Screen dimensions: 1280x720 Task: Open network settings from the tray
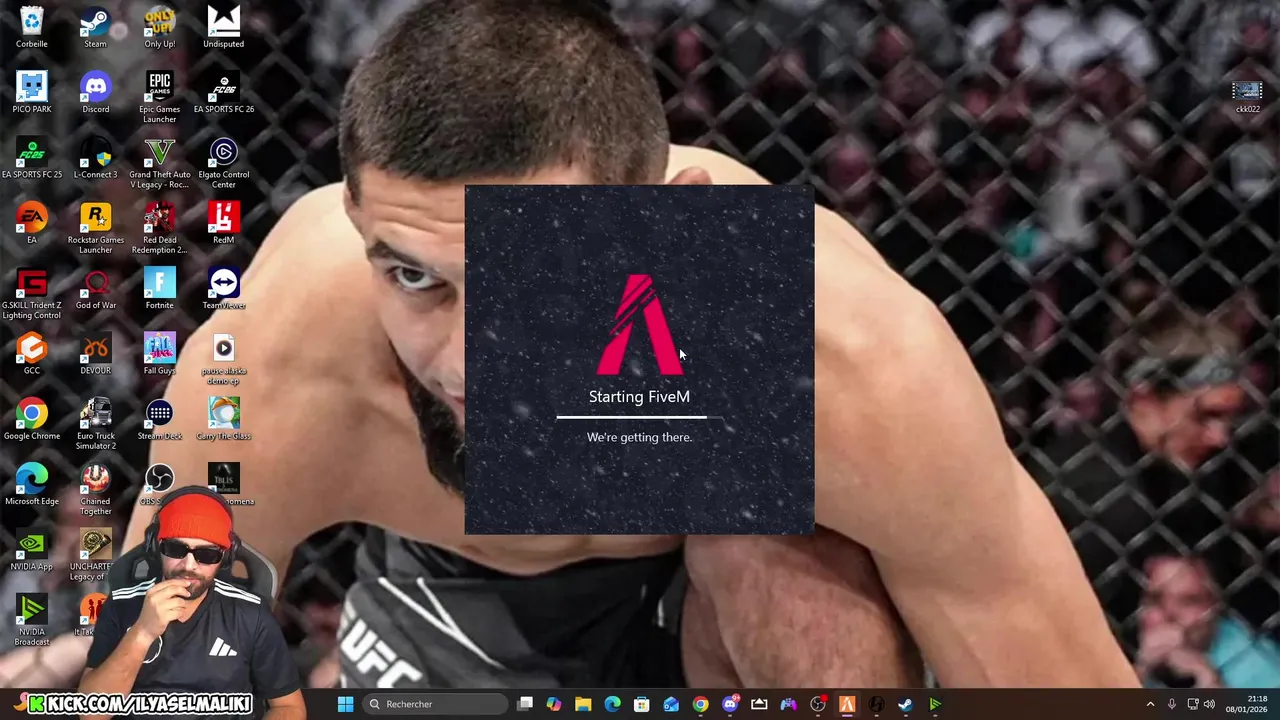[1193, 704]
